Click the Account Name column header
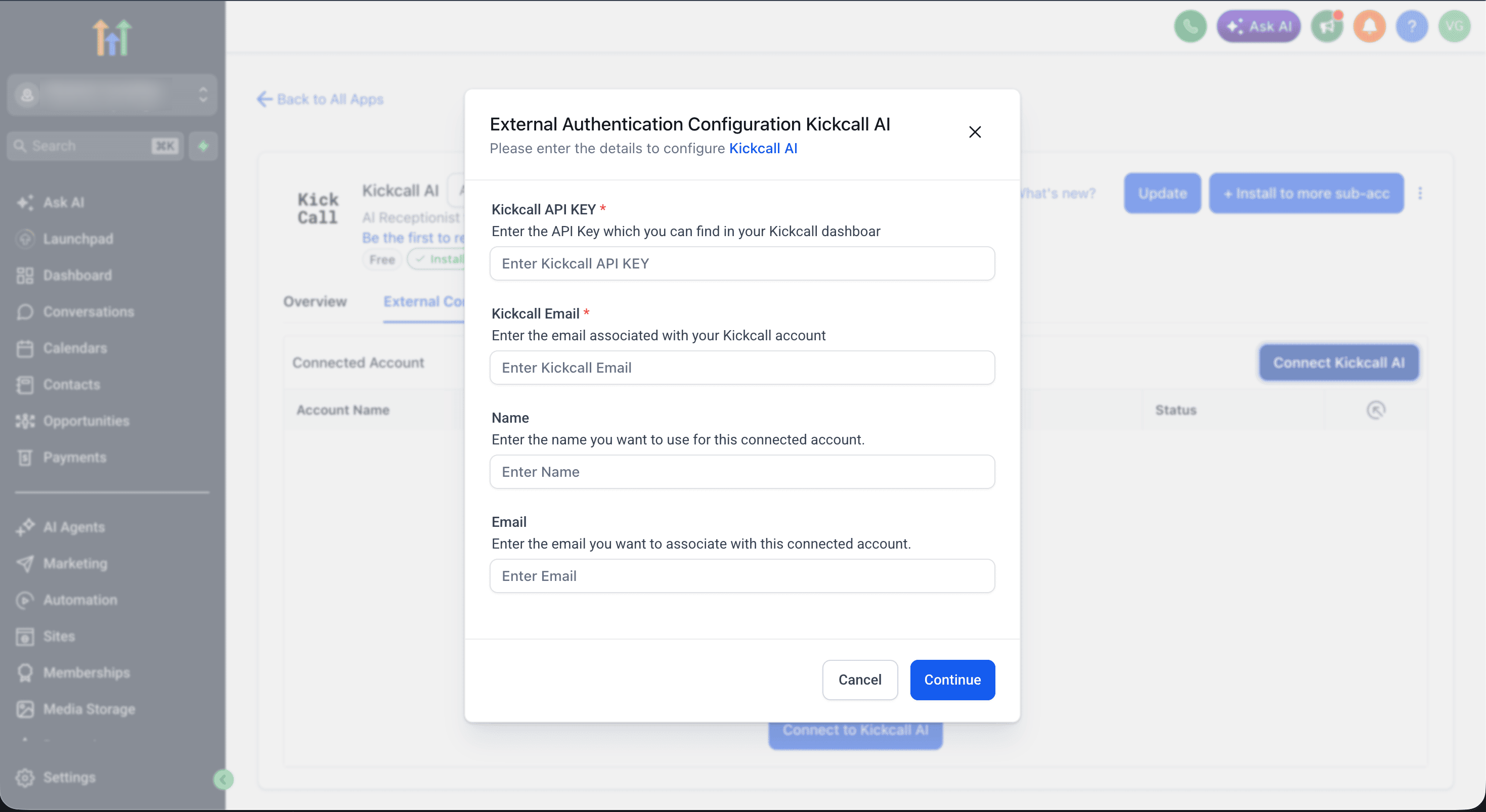Viewport: 1486px width, 812px height. (x=342, y=410)
